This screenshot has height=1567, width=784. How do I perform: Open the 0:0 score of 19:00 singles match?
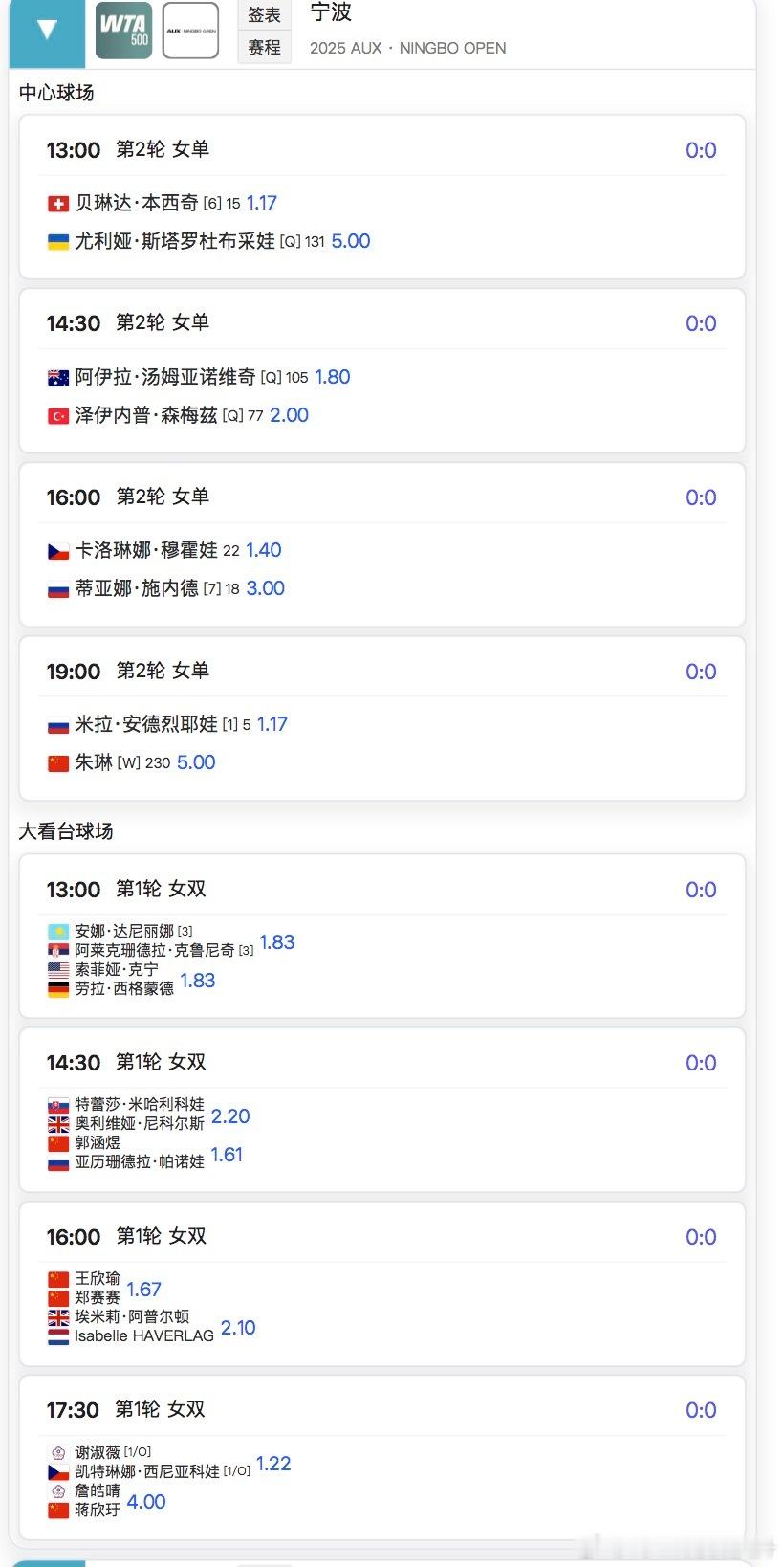tap(701, 672)
